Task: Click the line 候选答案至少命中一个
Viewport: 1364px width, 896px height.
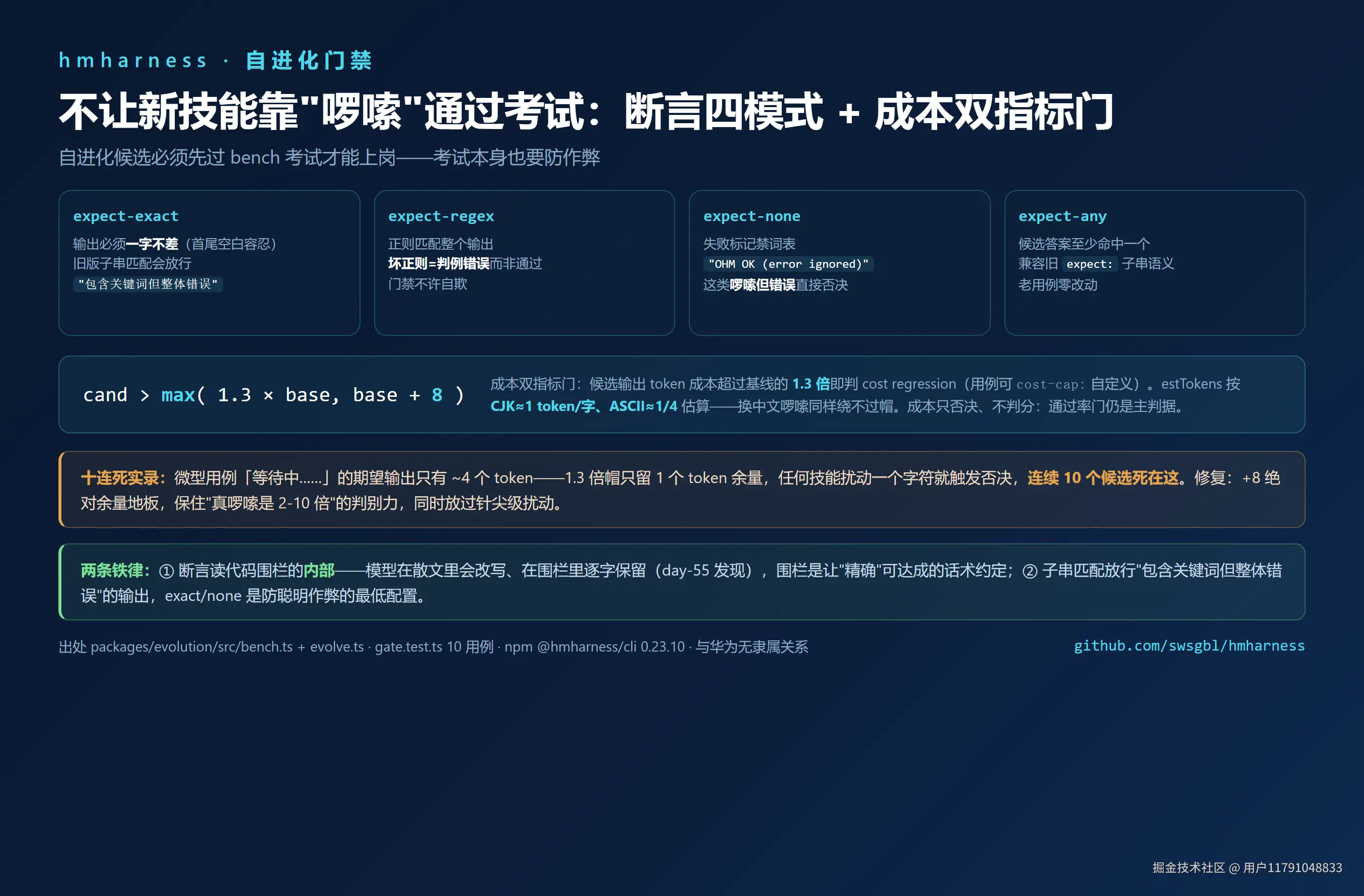Action: [x=1084, y=244]
